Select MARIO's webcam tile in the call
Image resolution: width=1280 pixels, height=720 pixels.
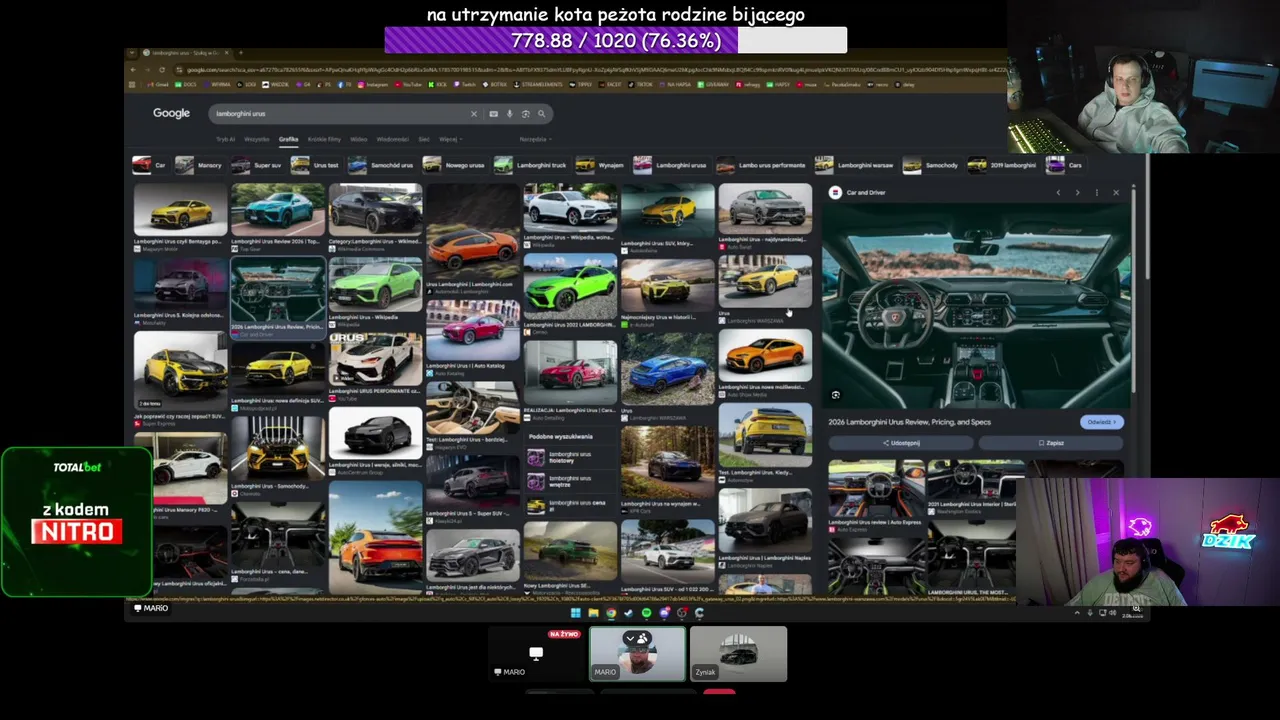coord(637,654)
